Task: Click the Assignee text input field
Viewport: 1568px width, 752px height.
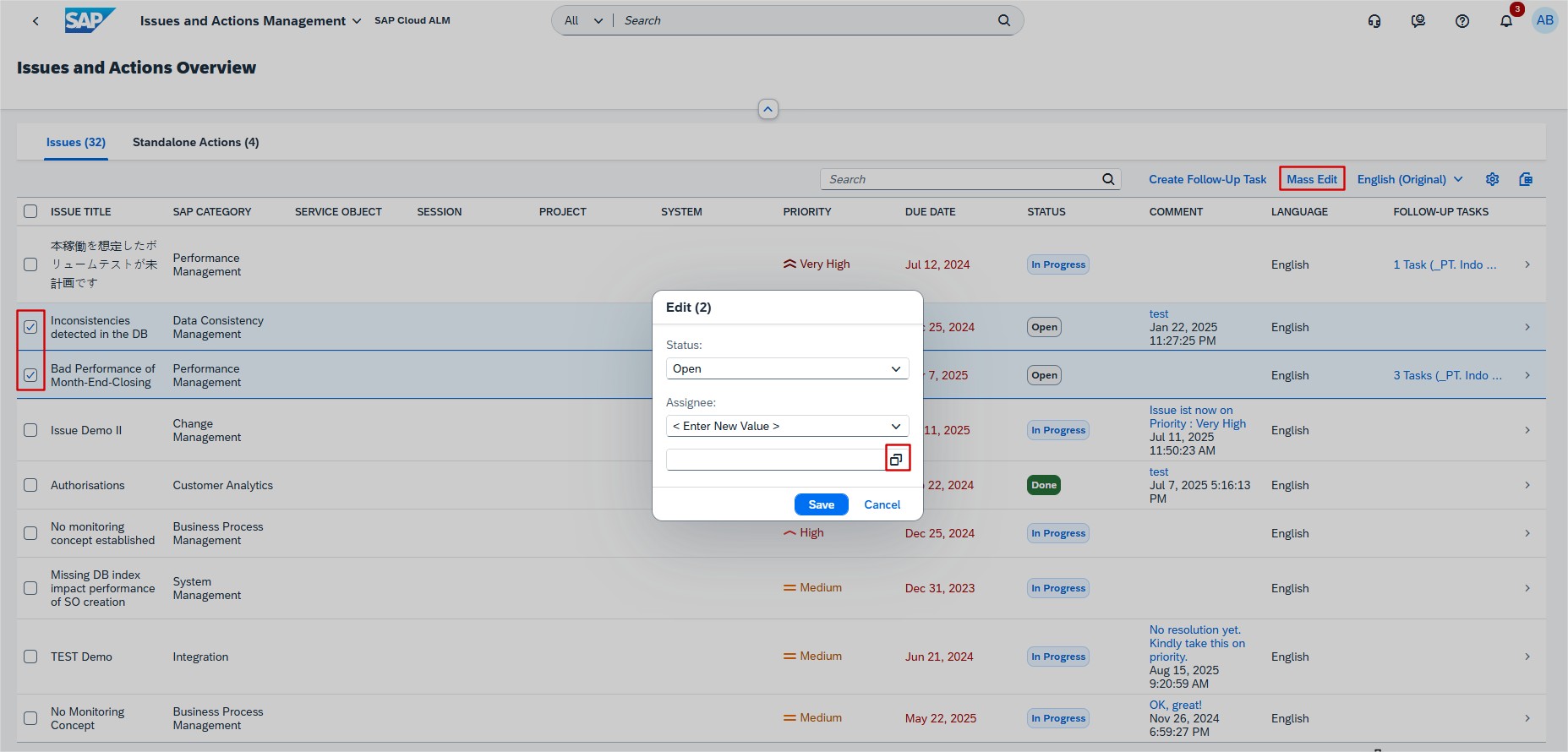Action: pyautogui.click(x=774, y=460)
